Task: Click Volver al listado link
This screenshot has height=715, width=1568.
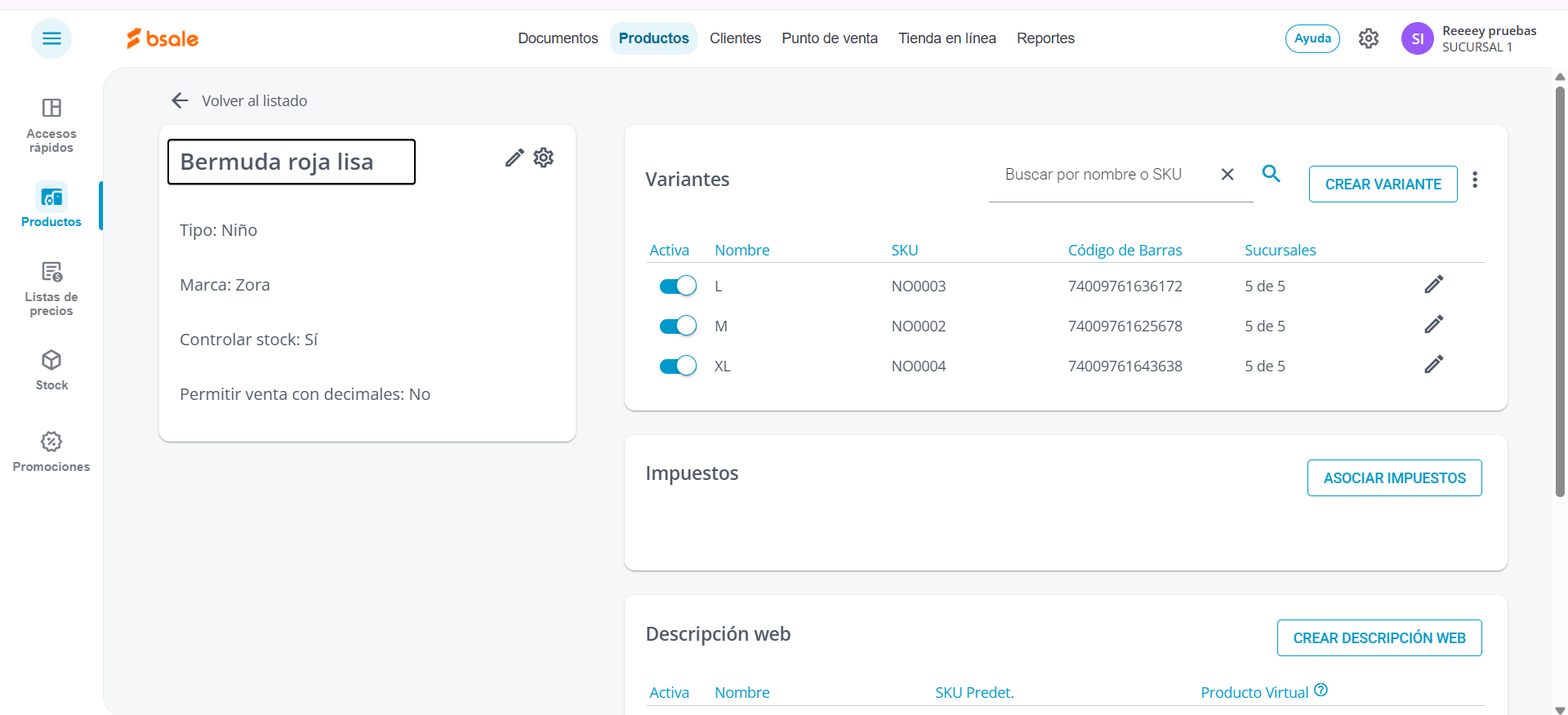Action: (x=255, y=100)
